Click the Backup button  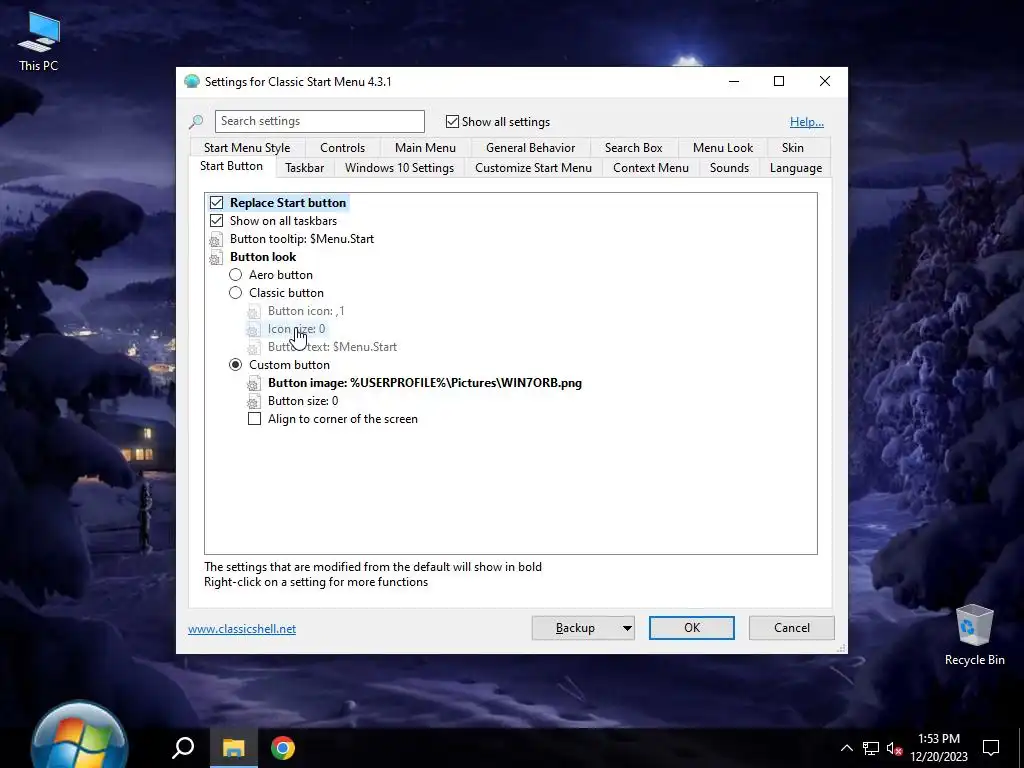[x=575, y=628]
